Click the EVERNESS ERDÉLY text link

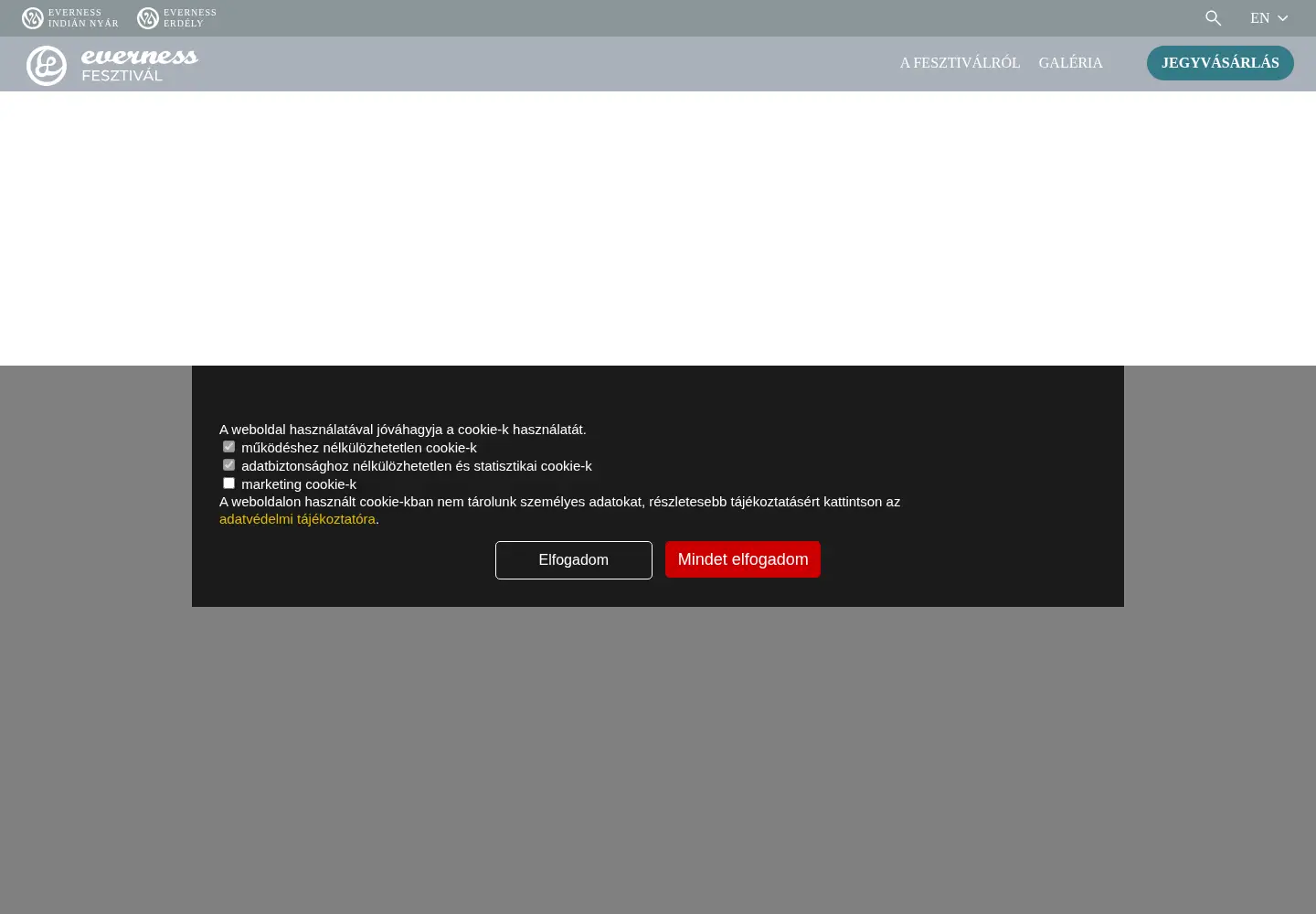pyautogui.click(x=190, y=18)
